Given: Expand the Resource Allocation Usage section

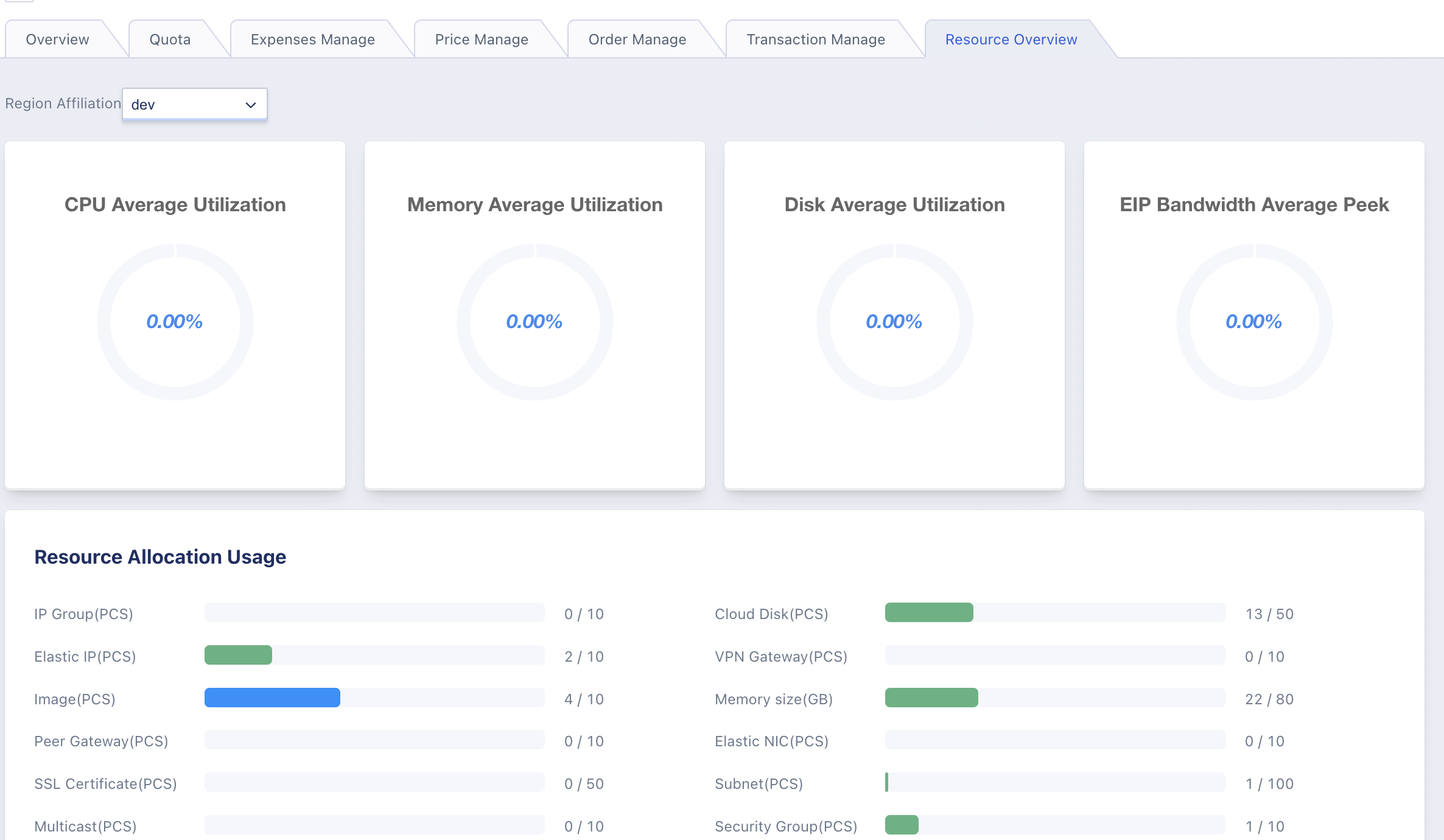Looking at the screenshot, I should click(x=160, y=557).
